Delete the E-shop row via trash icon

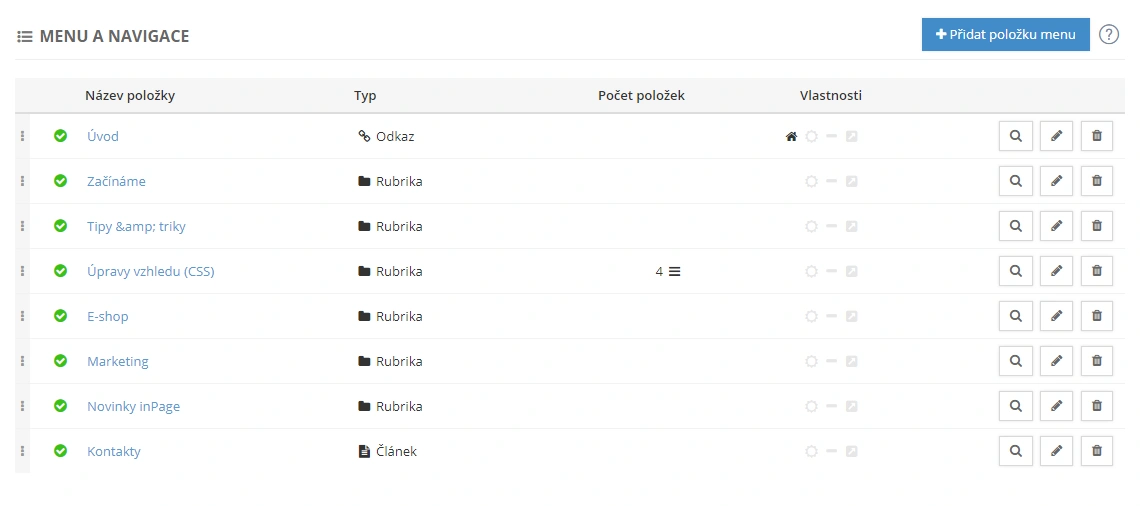coord(1096,316)
